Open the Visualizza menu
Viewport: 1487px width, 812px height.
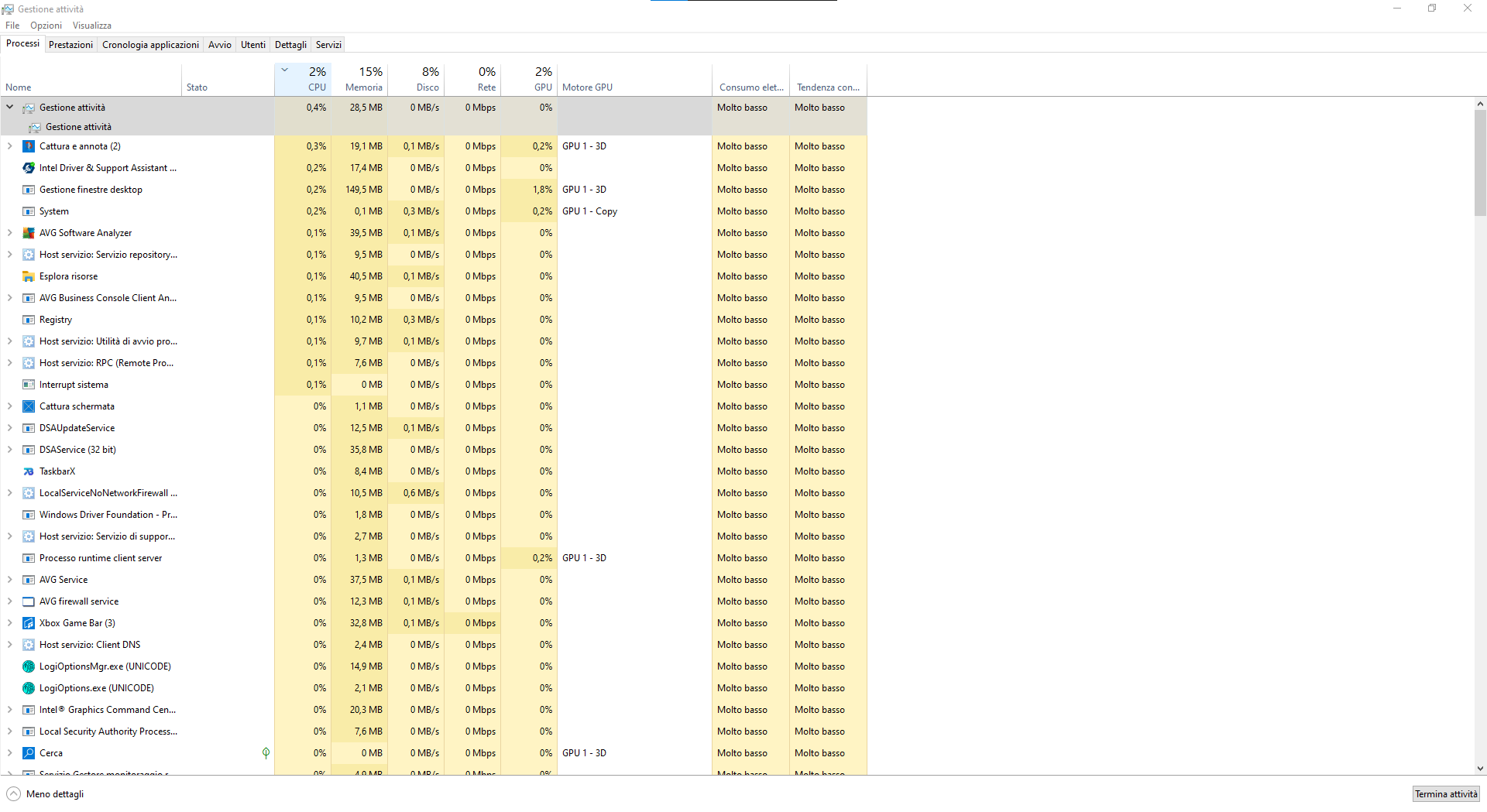click(x=92, y=26)
